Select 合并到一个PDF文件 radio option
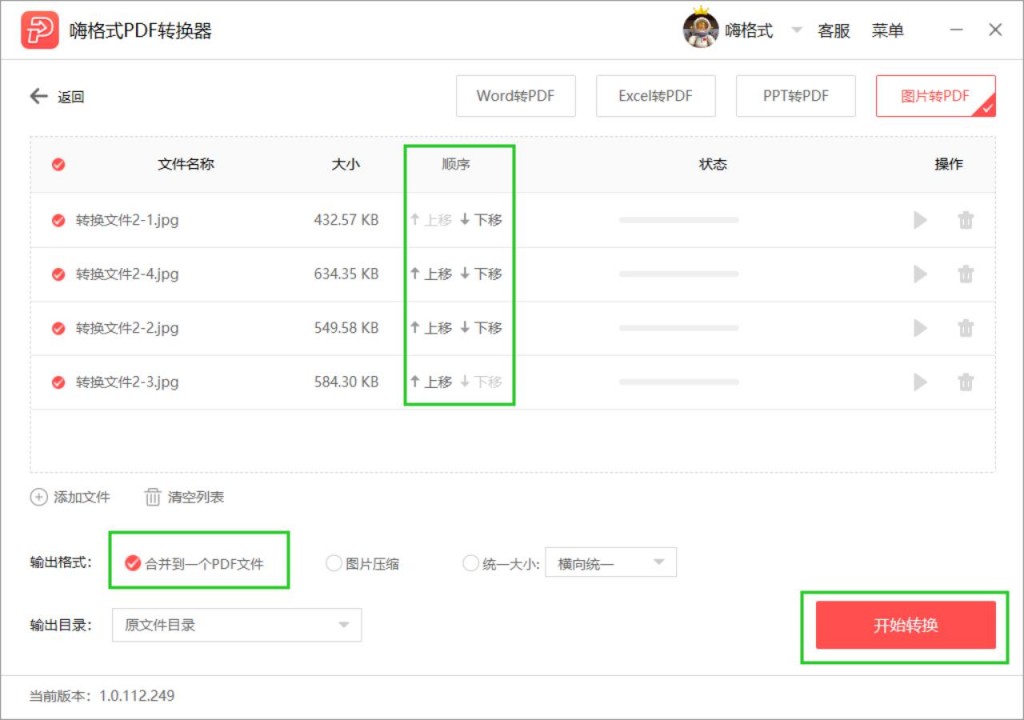Viewport: 1024px width, 720px height. tap(132, 563)
